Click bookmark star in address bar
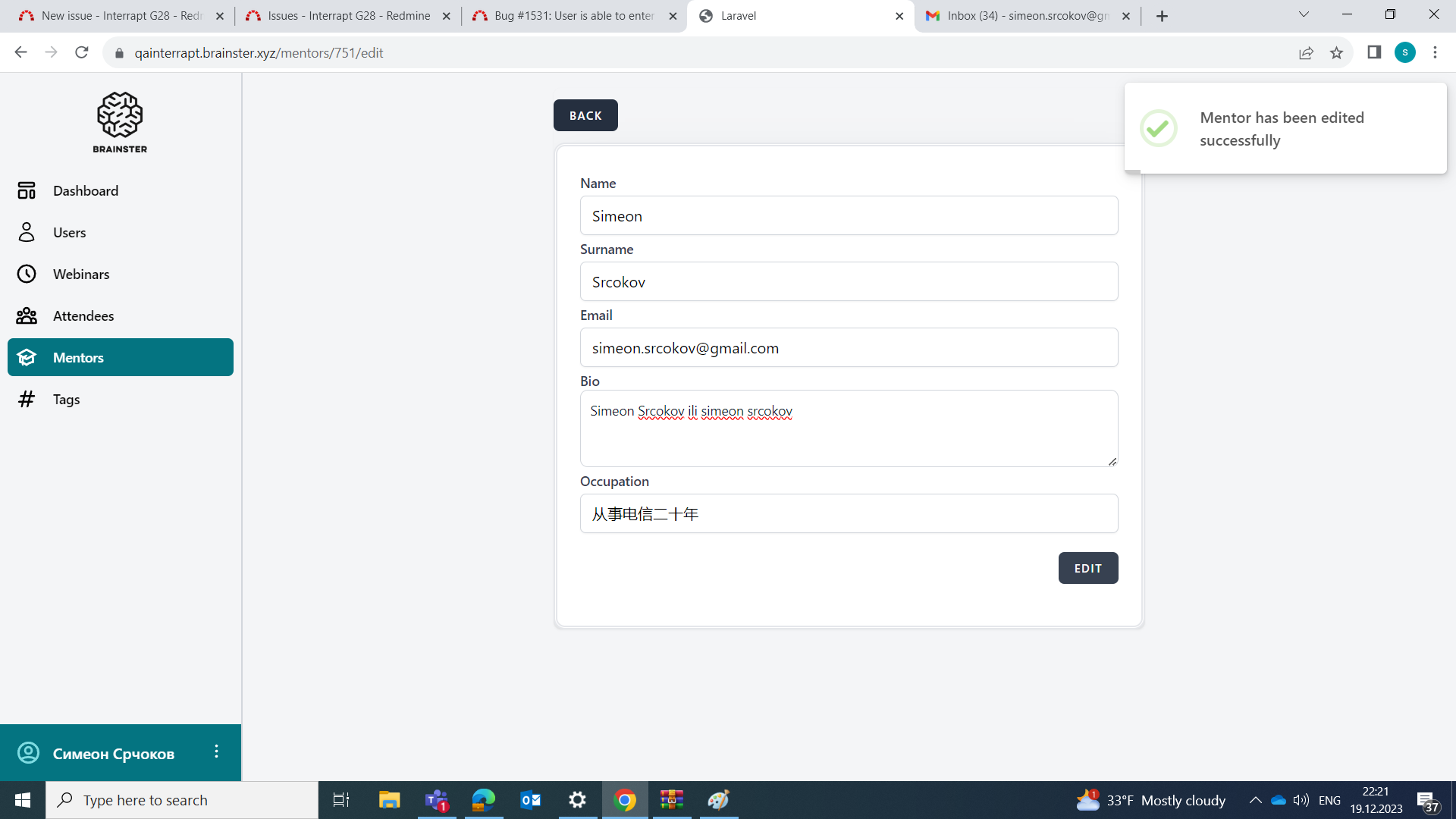 [x=1336, y=53]
